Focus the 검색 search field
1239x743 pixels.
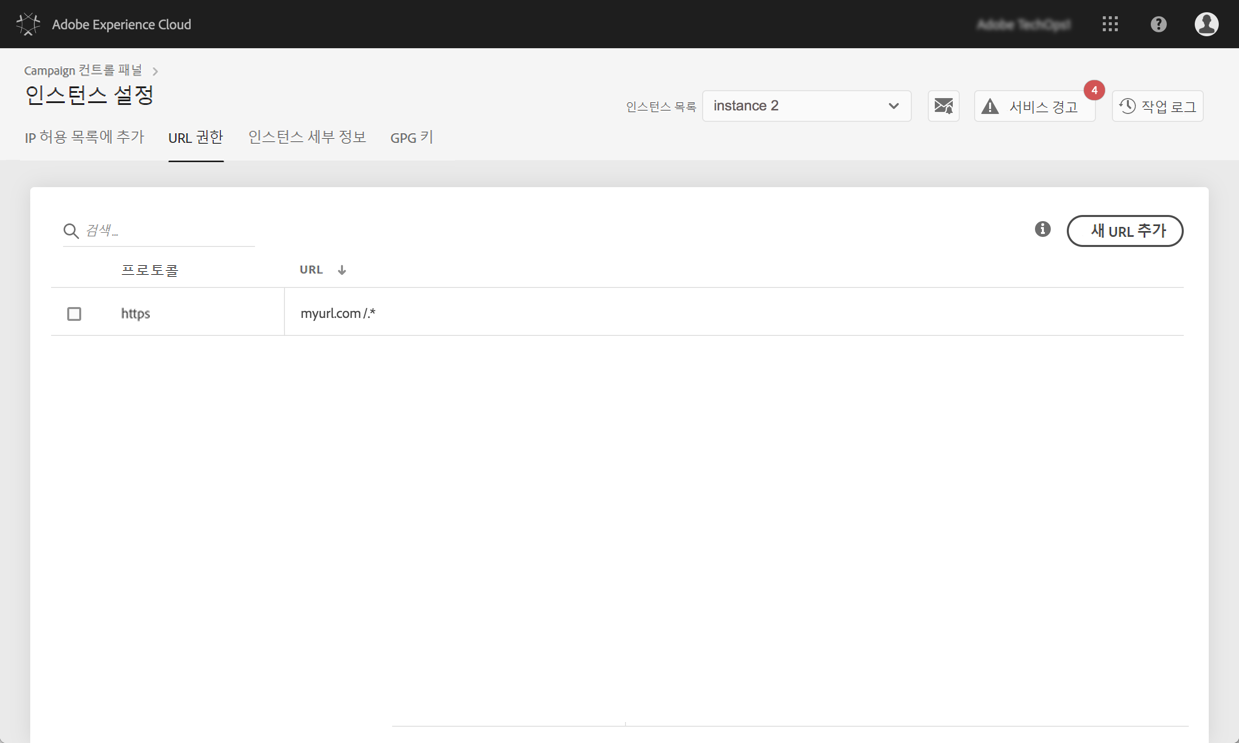point(159,231)
